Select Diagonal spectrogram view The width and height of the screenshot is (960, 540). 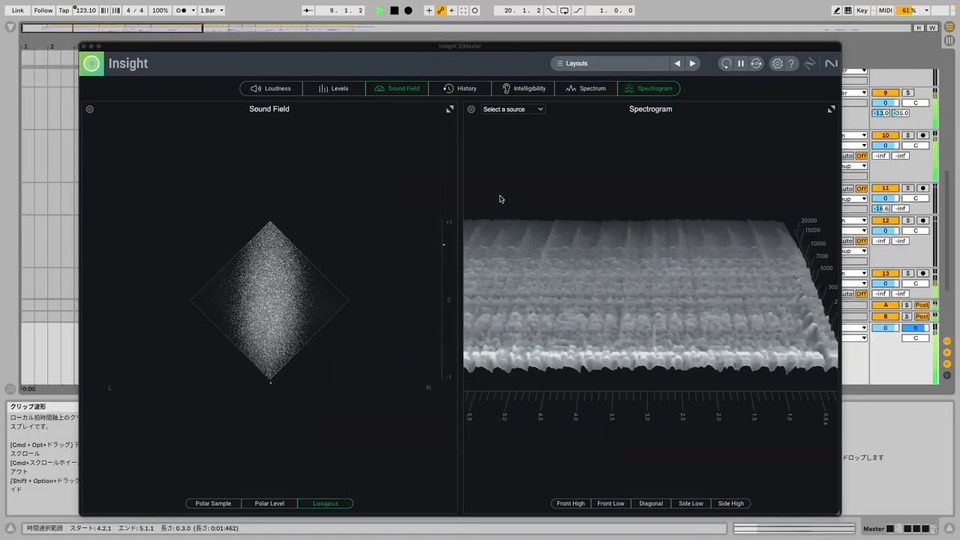point(651,503)
